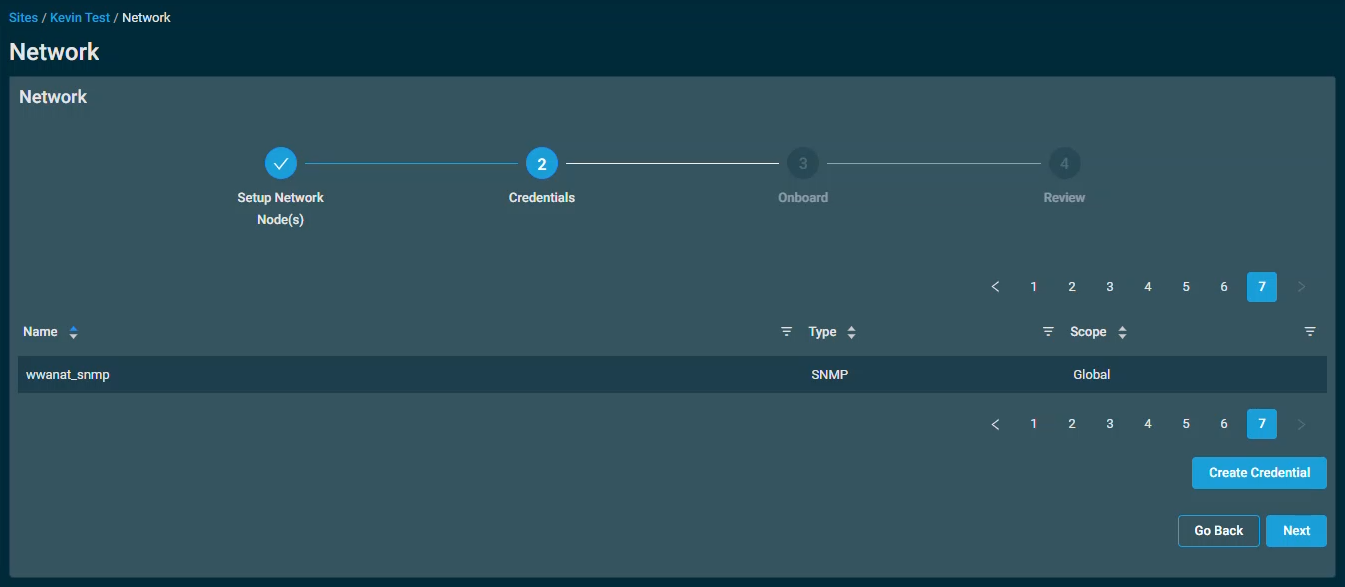The image size is (1345, 587).
Task: Open page 2 in top pagination
Action: [1072, 287]
